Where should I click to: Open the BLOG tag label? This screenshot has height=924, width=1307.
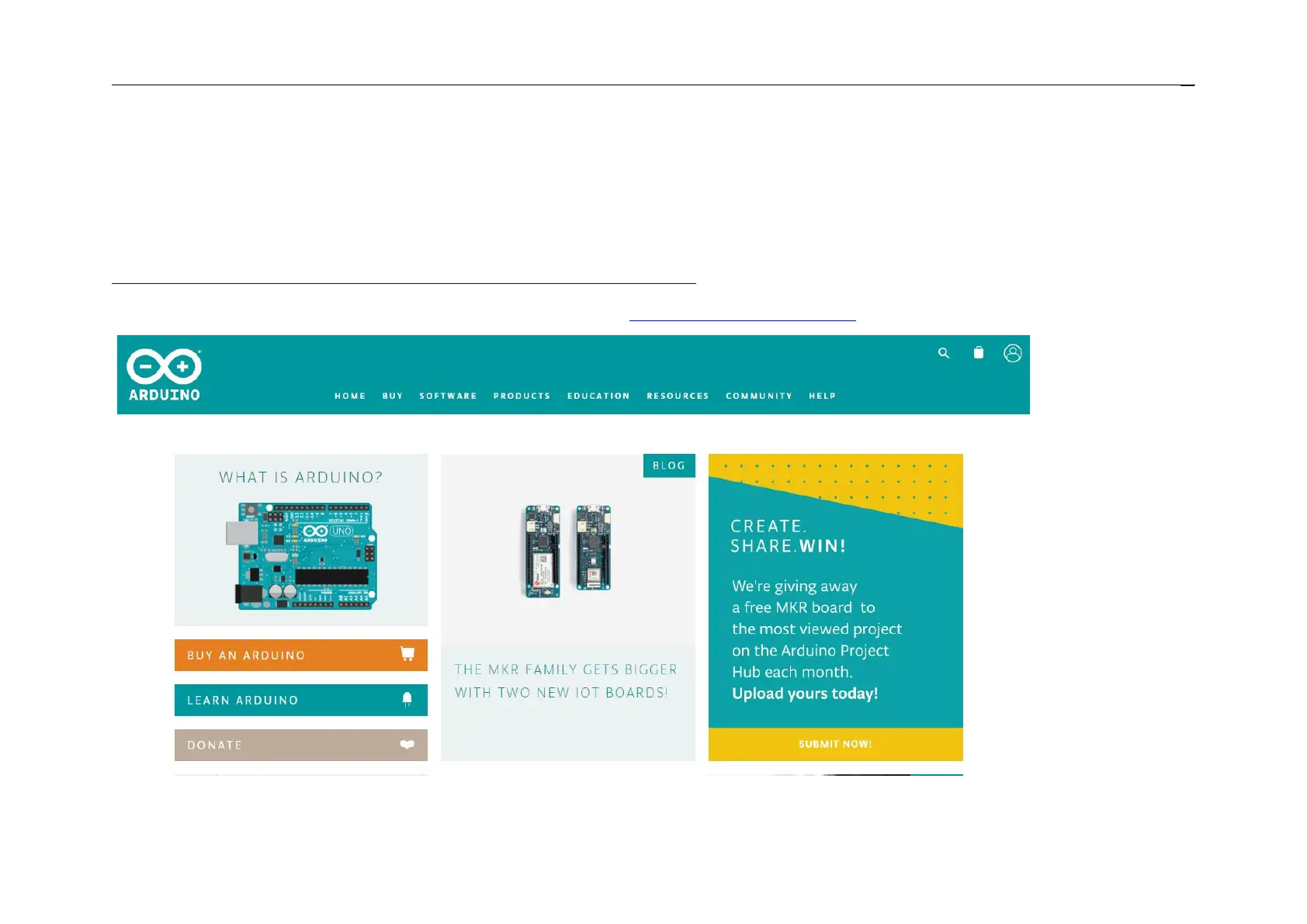click(669, 465)
